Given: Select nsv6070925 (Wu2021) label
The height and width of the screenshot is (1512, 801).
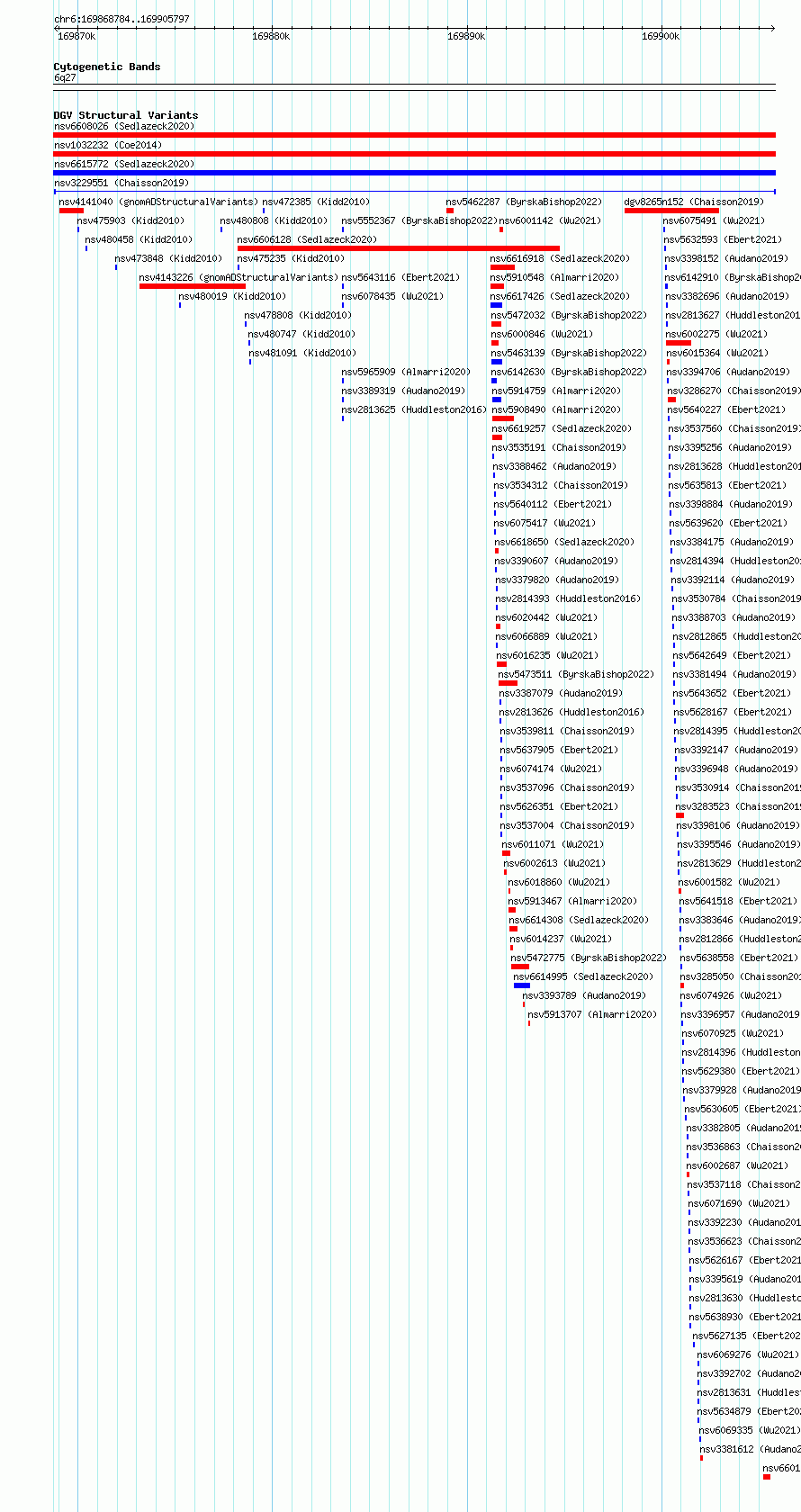Looking at the screenshot, I should (x=733, y=1033).
